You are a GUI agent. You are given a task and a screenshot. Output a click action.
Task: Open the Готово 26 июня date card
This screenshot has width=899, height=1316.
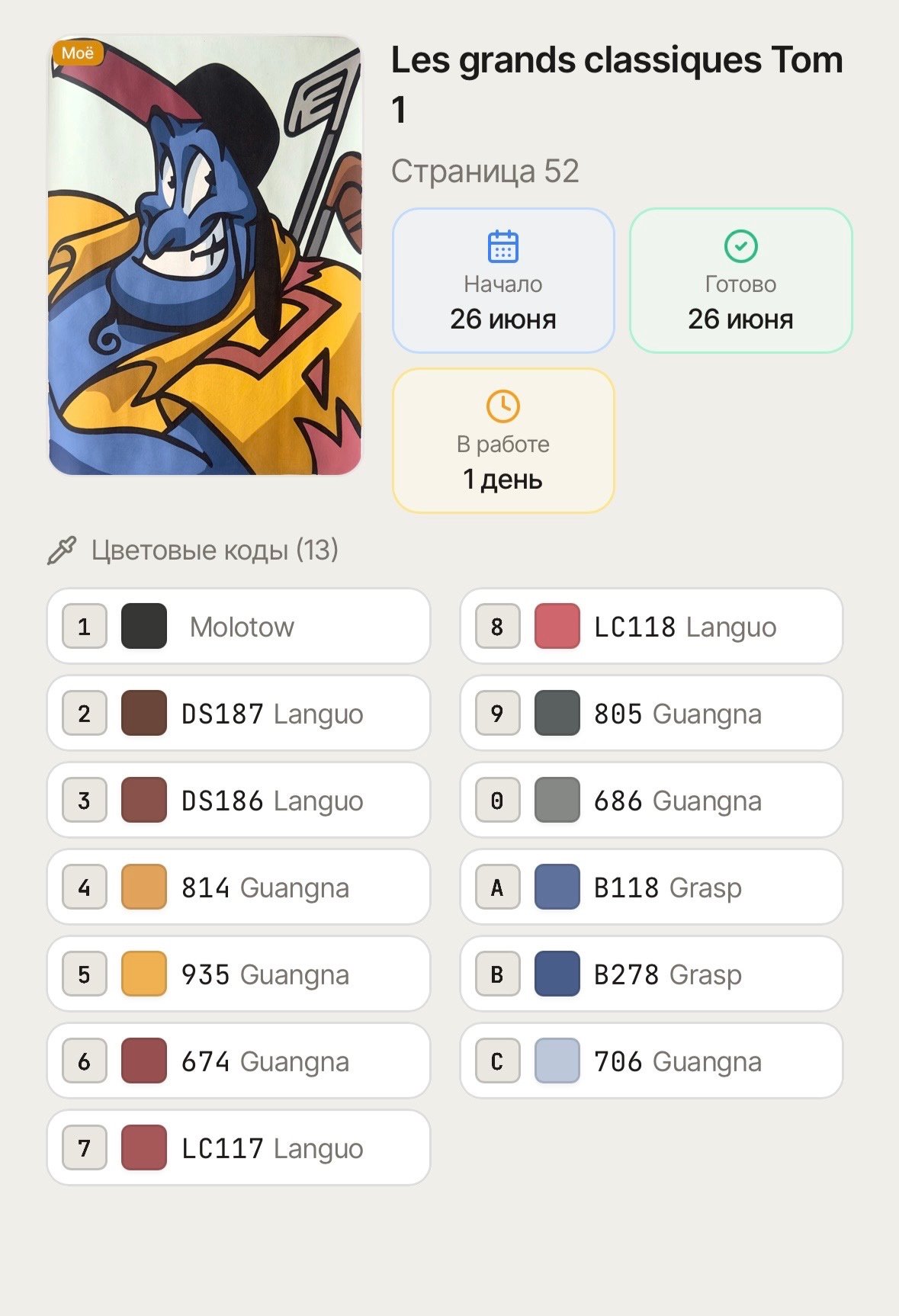point(740,281)
